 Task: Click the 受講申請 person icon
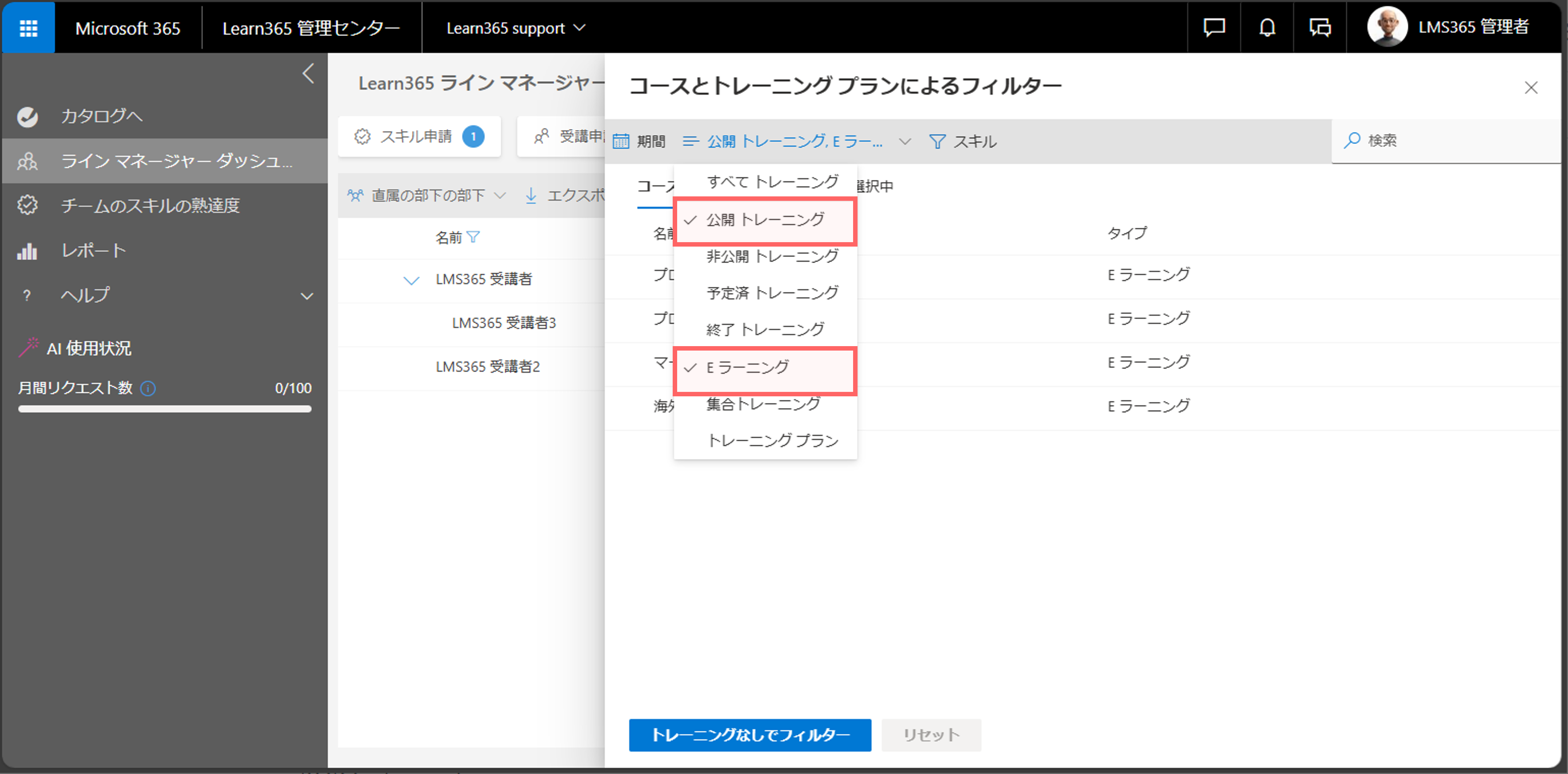point(541,136)
